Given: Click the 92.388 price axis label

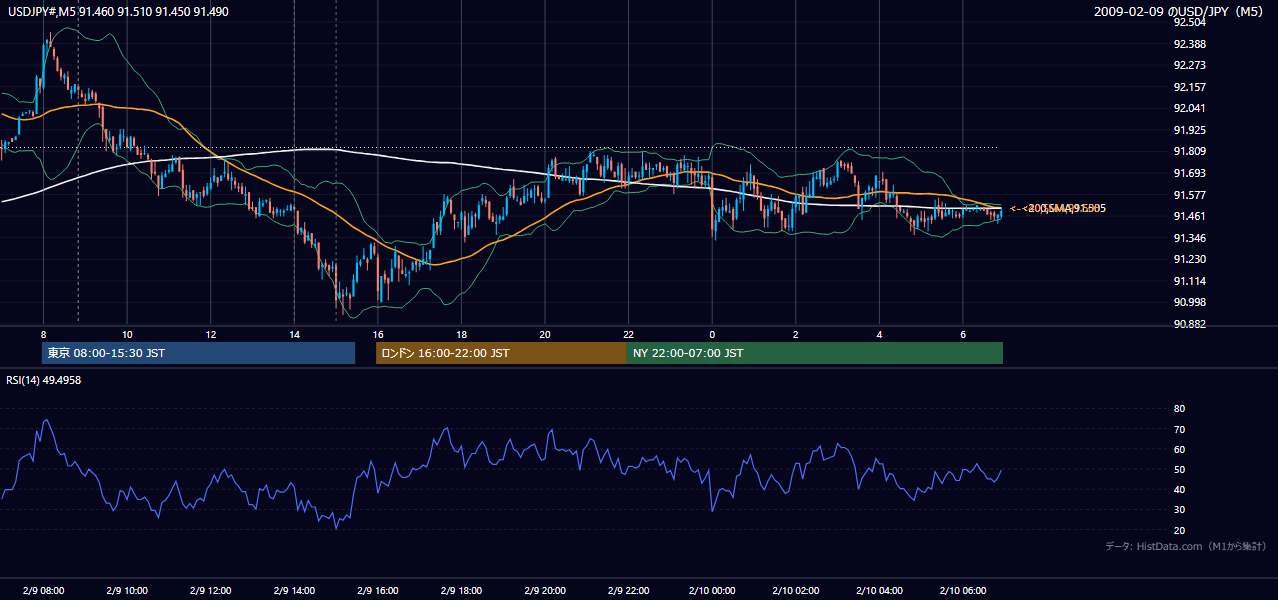Looking at the screenshot, I should (1189, 44).
